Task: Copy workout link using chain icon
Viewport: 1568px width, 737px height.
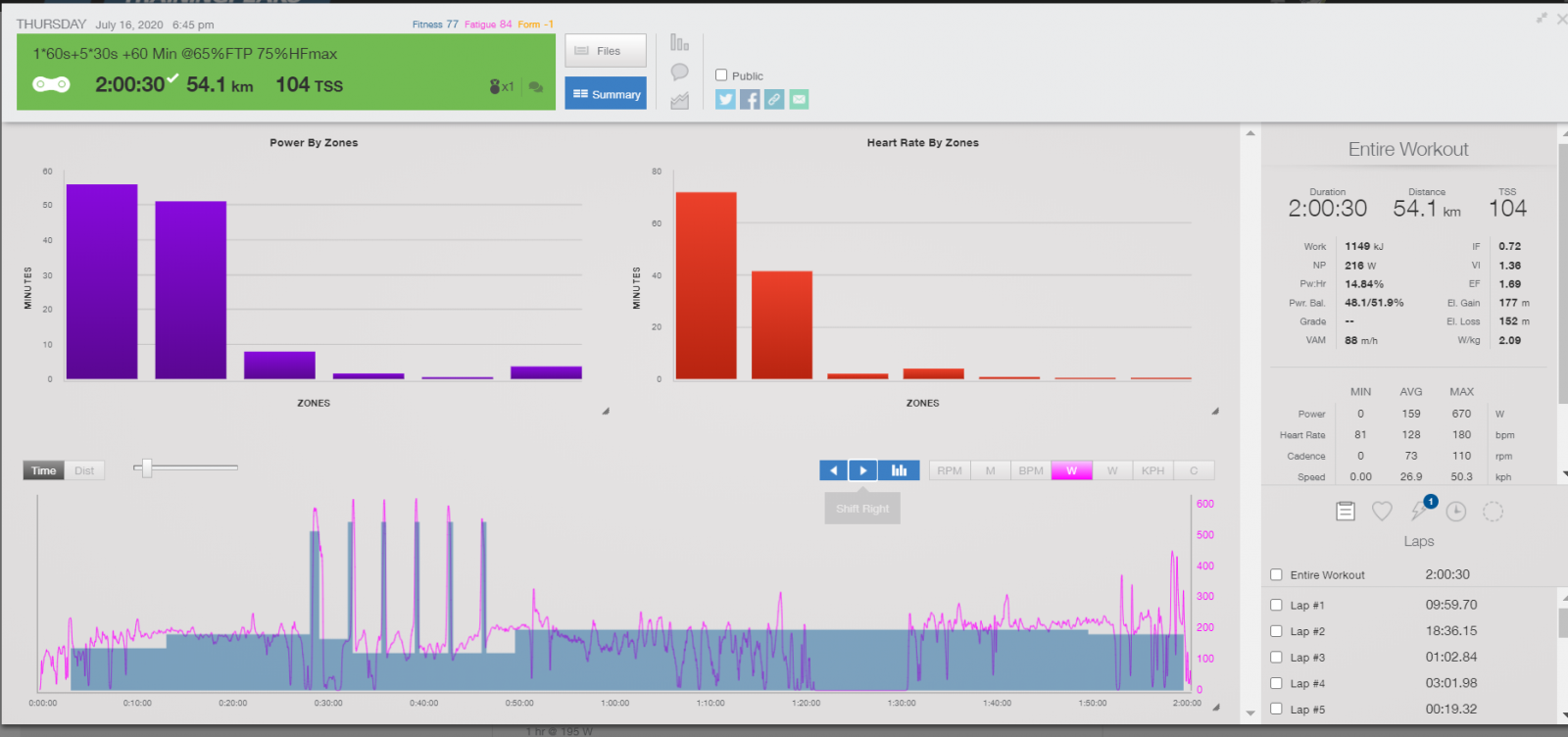Action: tap(774, 99)
